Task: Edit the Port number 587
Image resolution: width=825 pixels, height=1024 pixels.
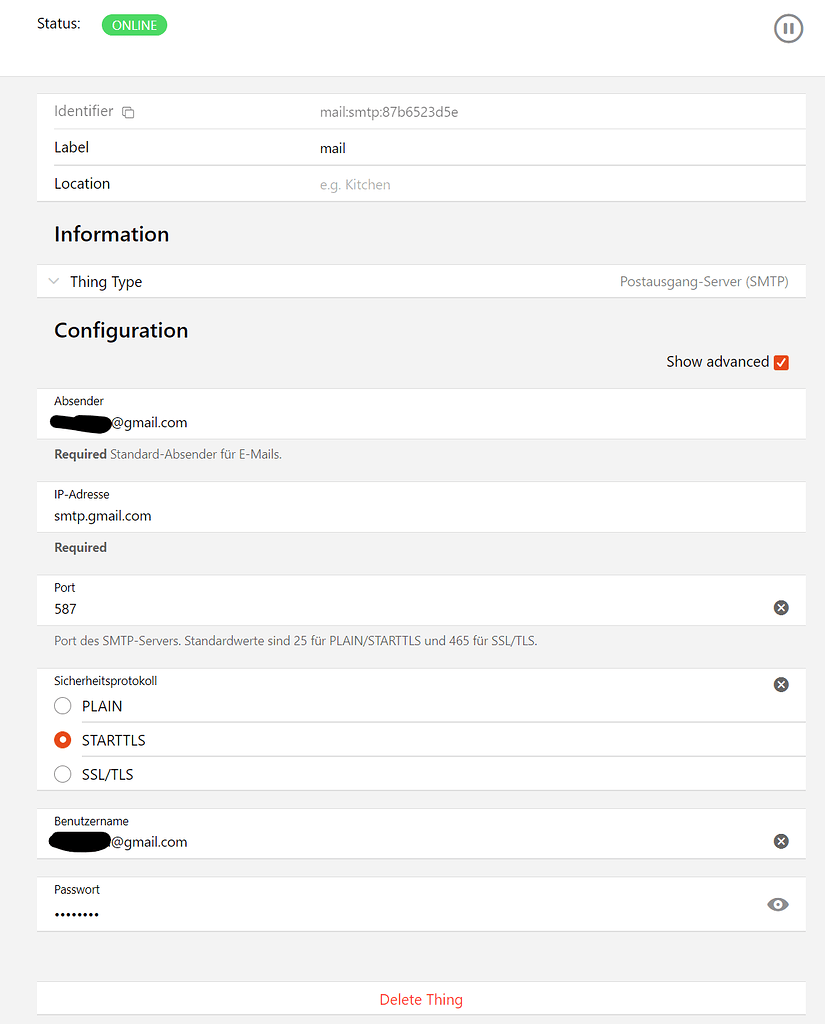Action: pos(65,608)
